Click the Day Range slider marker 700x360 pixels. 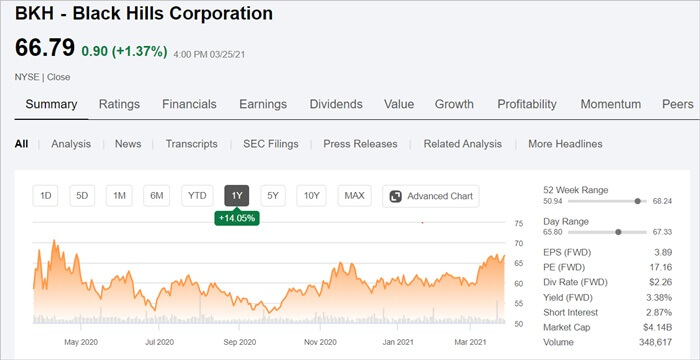pyautogui.click(x=618, y=232)
